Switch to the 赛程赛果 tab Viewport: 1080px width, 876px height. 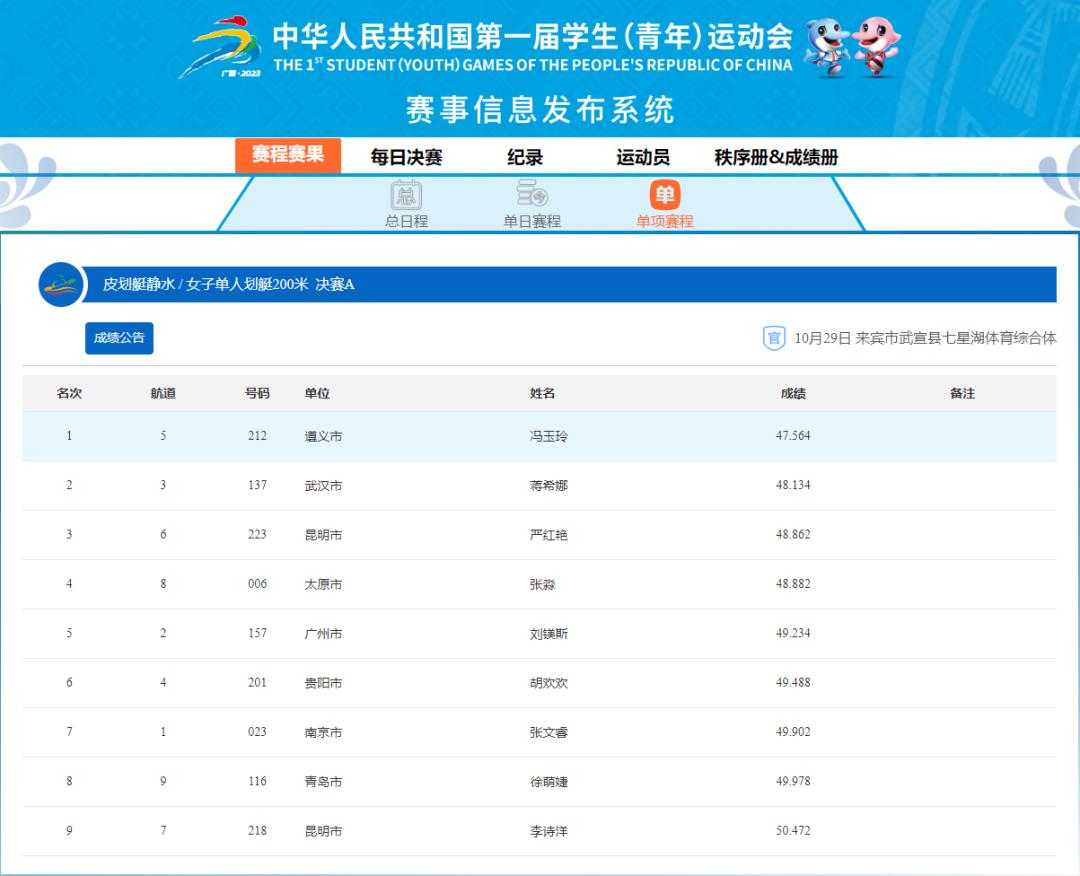click(288, 156)
